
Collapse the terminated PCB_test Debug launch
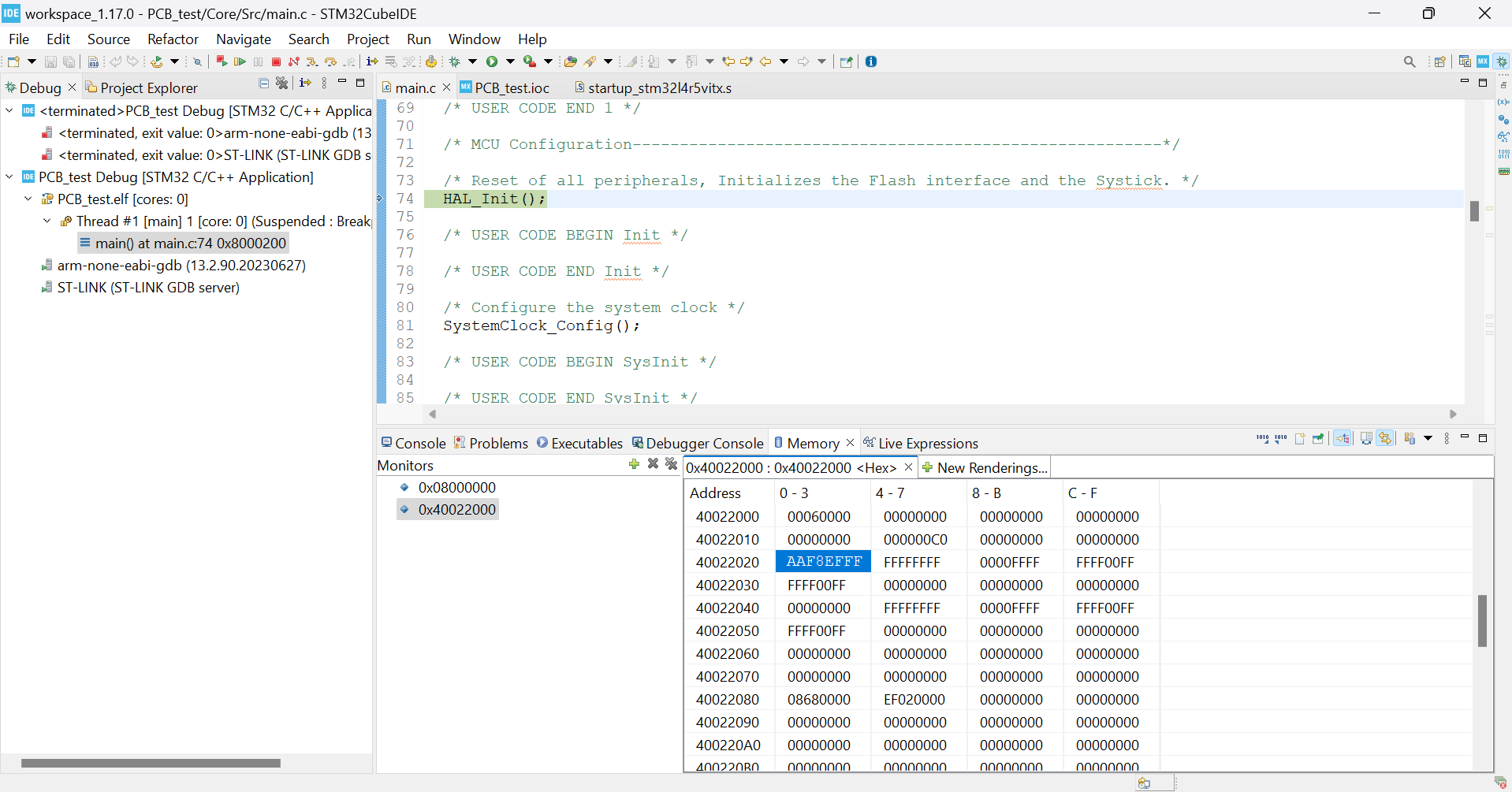9,111
